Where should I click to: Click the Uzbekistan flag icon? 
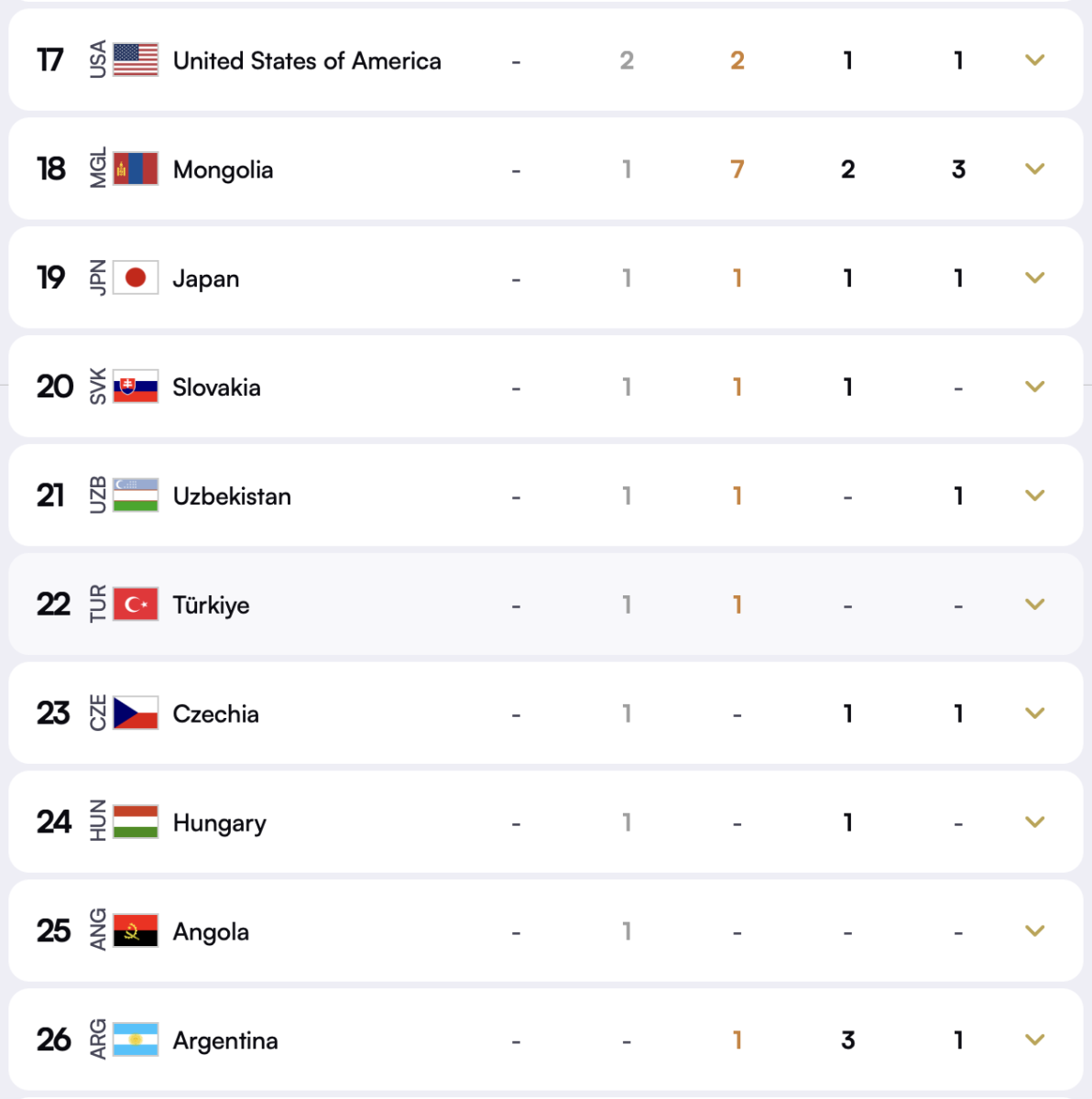pos(137,495)
